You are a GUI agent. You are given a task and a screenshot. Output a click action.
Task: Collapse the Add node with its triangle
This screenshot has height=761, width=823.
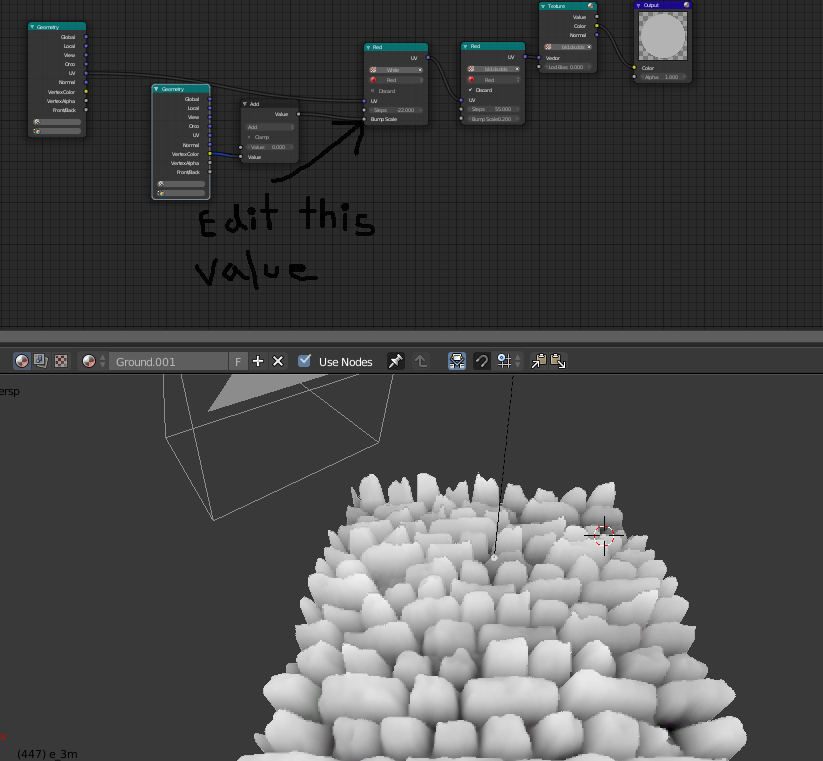pyautogui.click(x=245, y=104)
